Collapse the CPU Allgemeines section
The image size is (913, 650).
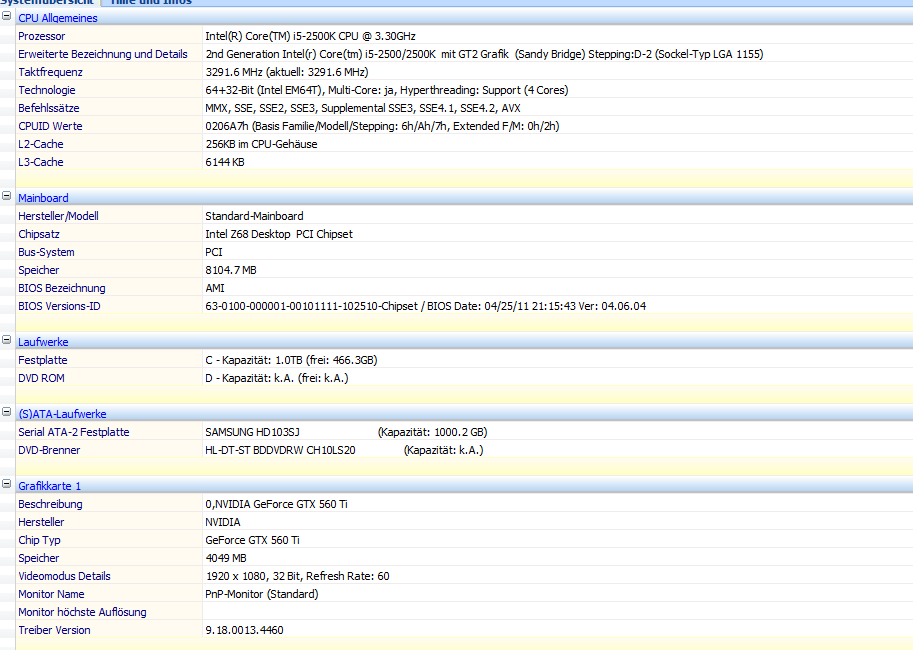[6, 16]
